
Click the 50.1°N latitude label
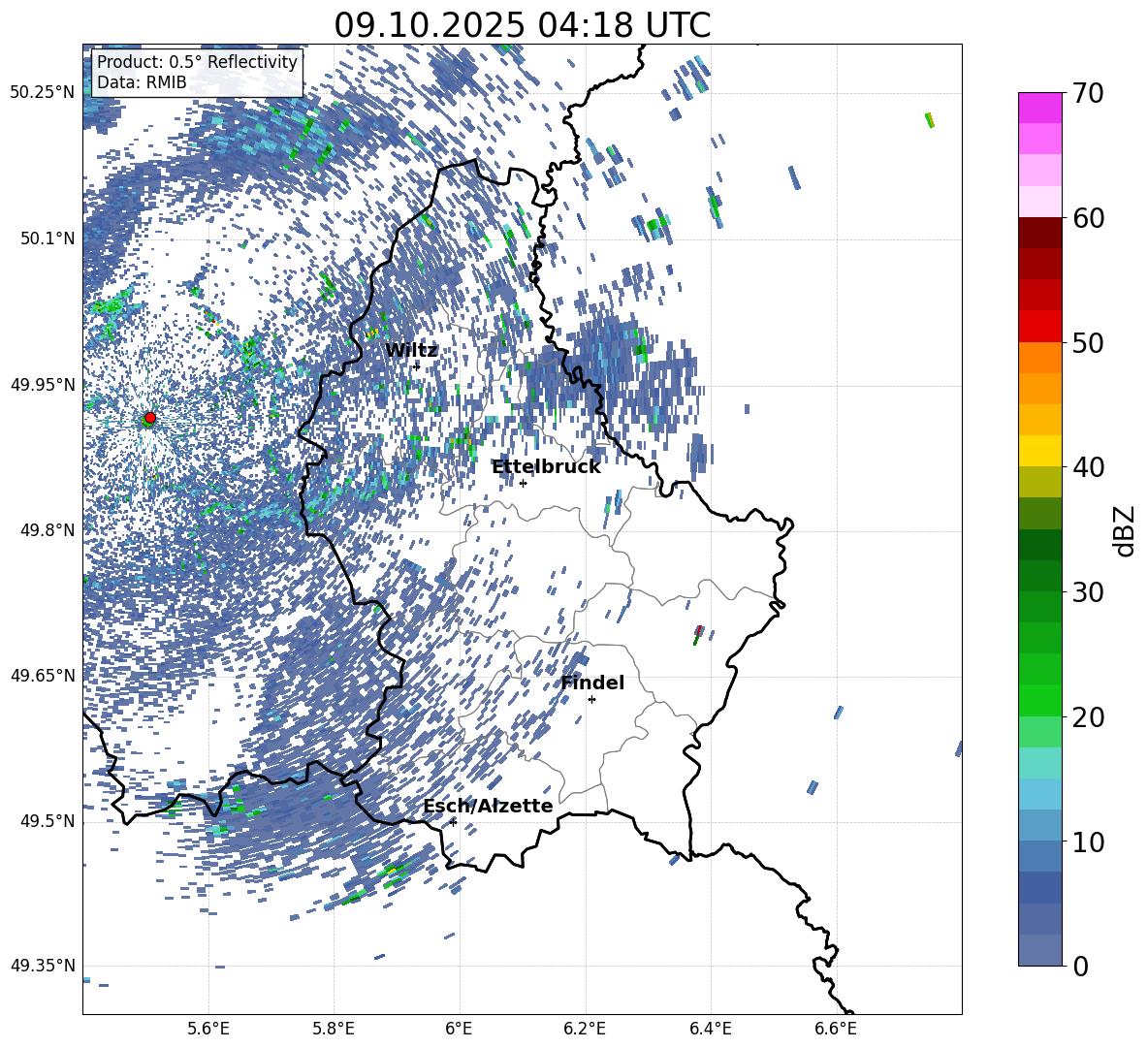(48, 238)
